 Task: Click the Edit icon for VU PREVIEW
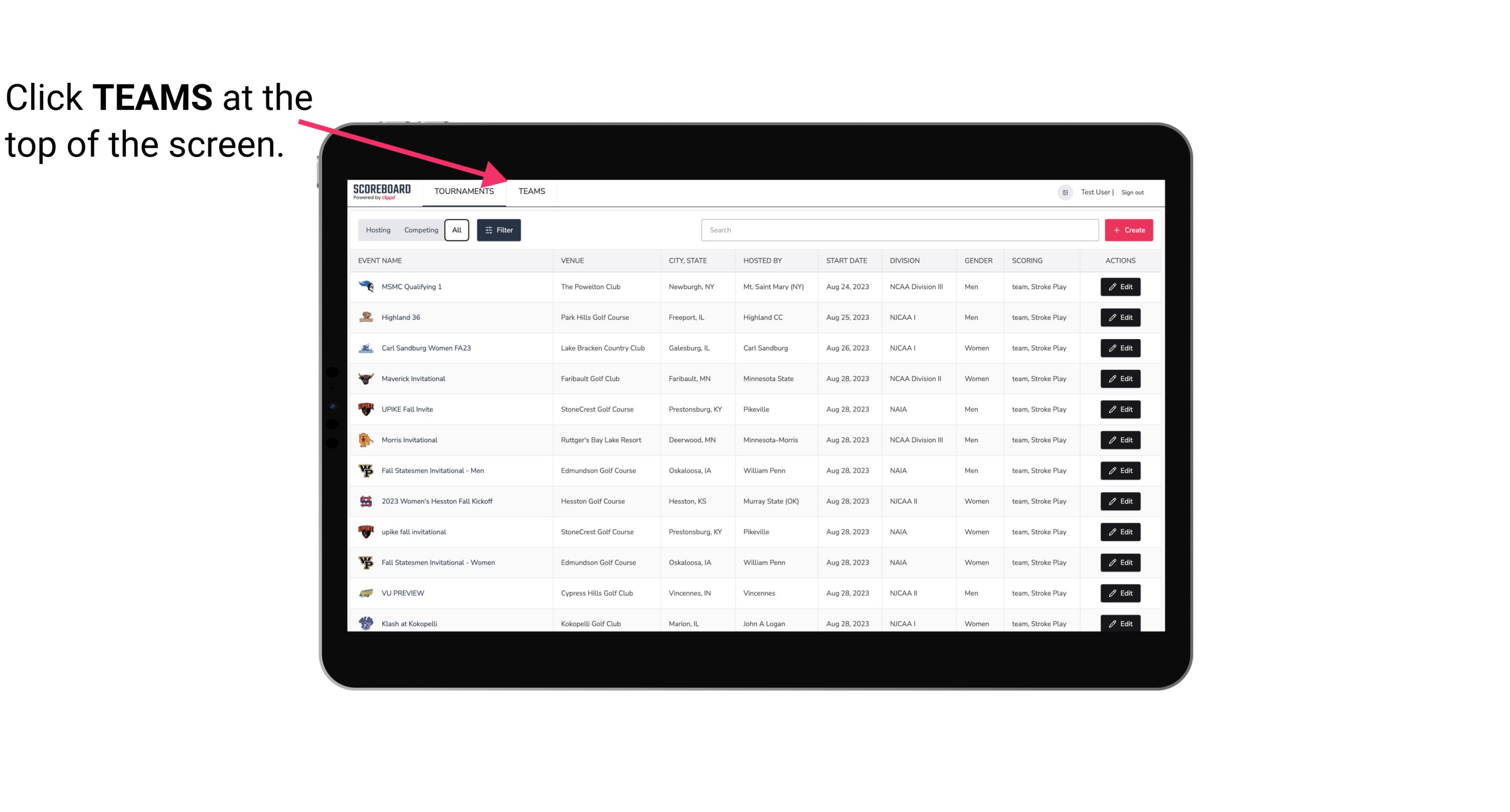click(1121, 592)
